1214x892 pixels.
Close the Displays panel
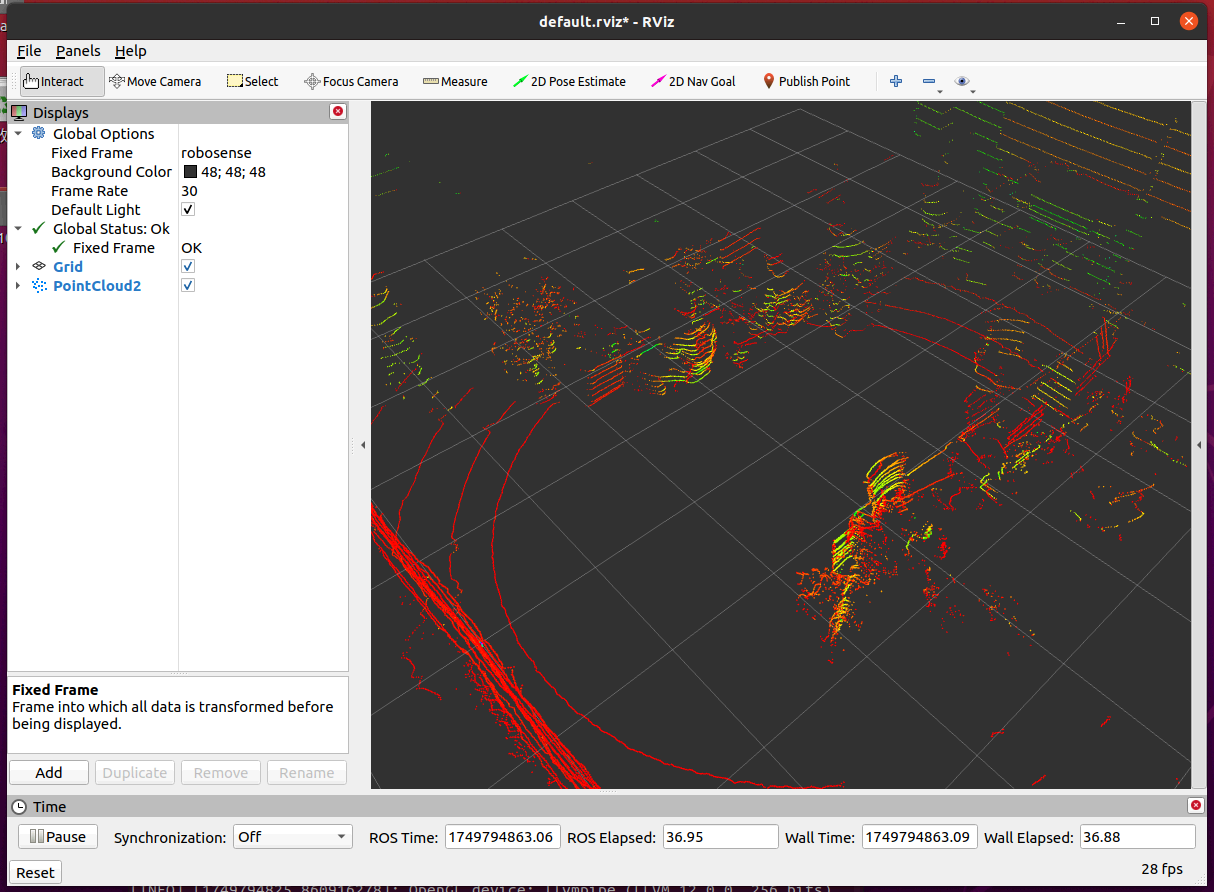[x=338, y=112]
